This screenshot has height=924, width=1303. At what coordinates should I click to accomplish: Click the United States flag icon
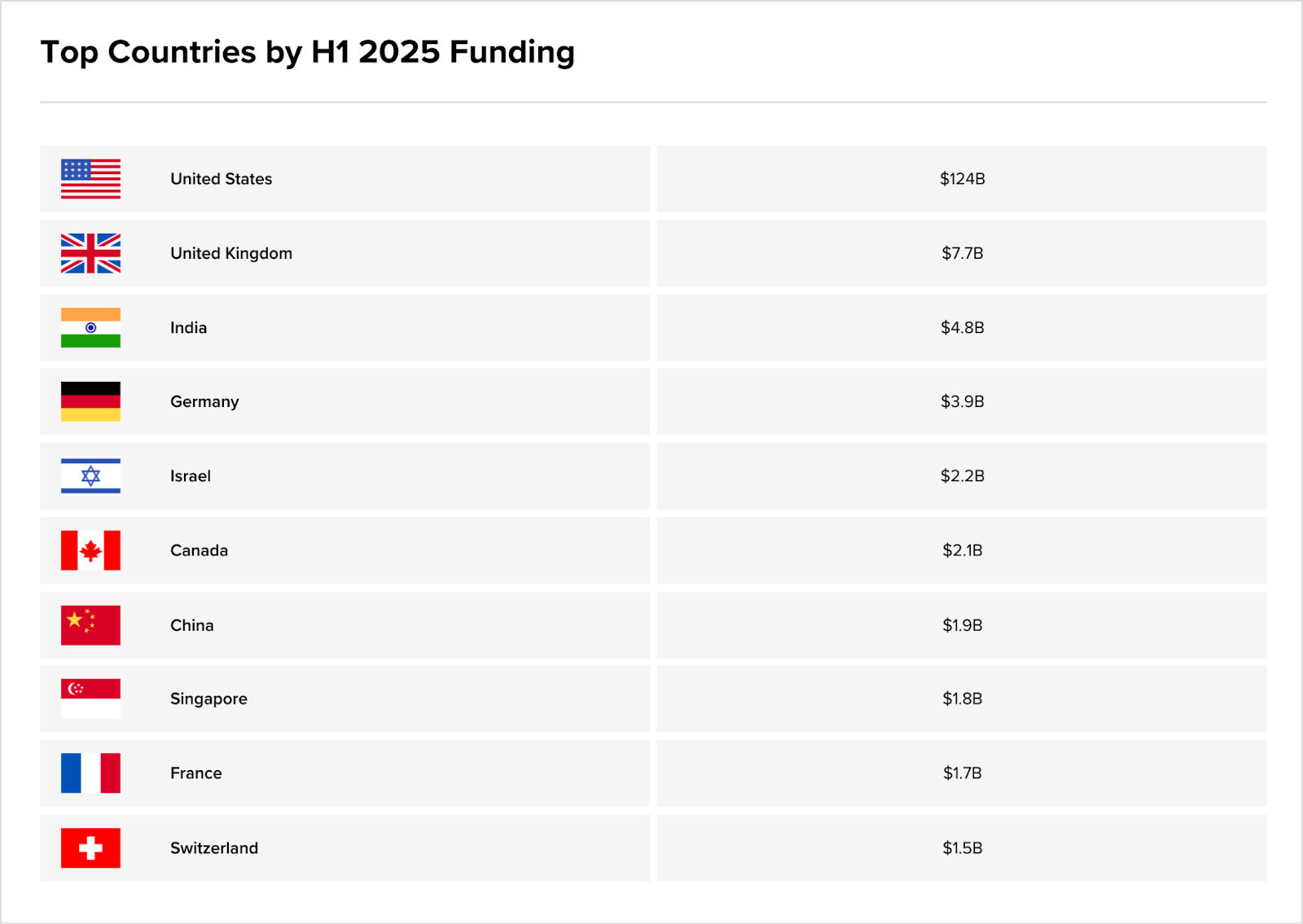90,179
